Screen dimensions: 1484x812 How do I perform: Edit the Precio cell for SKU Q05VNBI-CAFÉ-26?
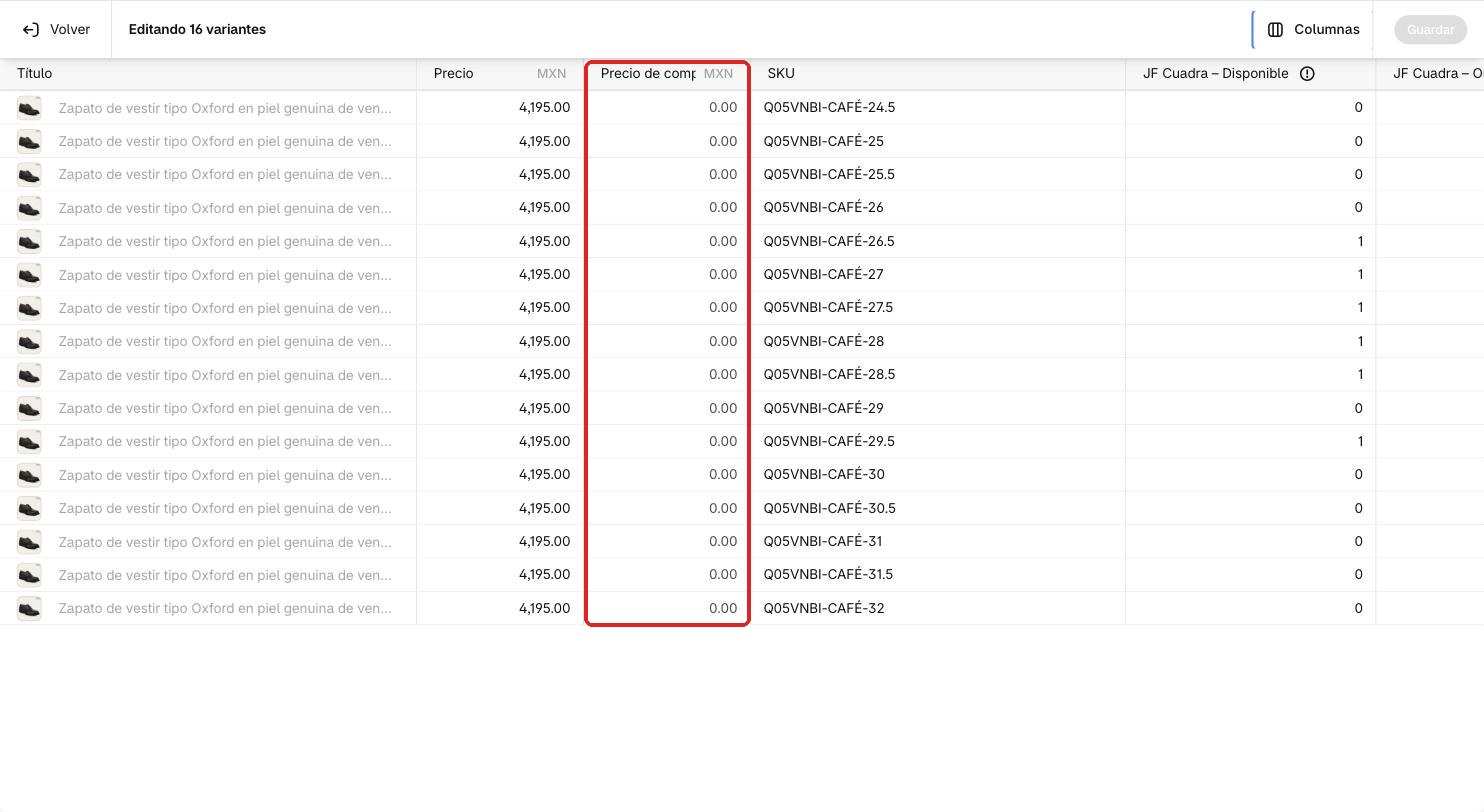click(500, 208)
